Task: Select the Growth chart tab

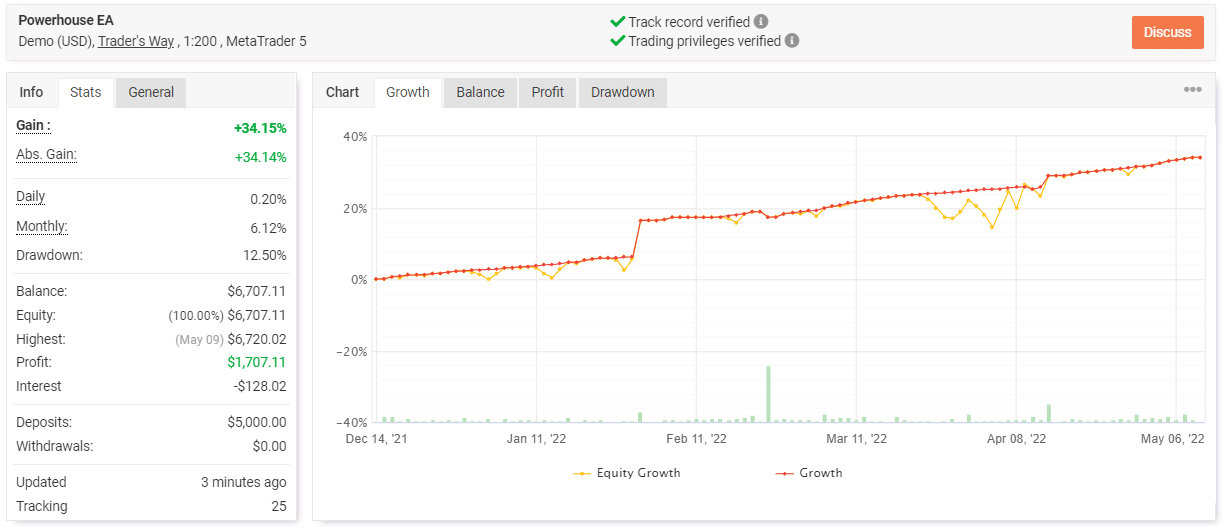Action: click(x=408, y=92)
